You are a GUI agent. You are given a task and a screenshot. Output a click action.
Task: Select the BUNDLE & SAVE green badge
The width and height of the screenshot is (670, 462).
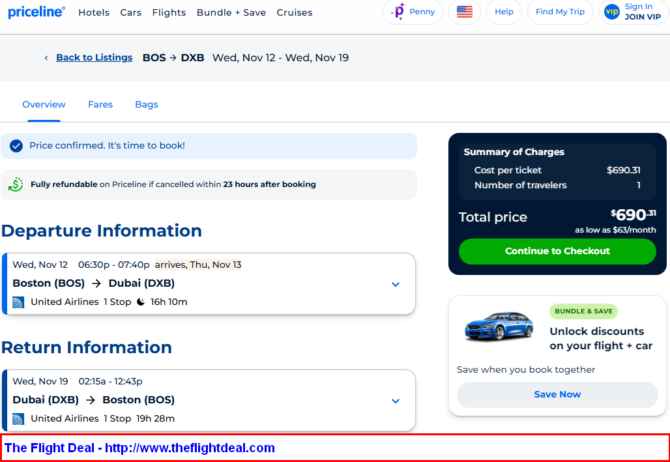[x=583, y=312]
